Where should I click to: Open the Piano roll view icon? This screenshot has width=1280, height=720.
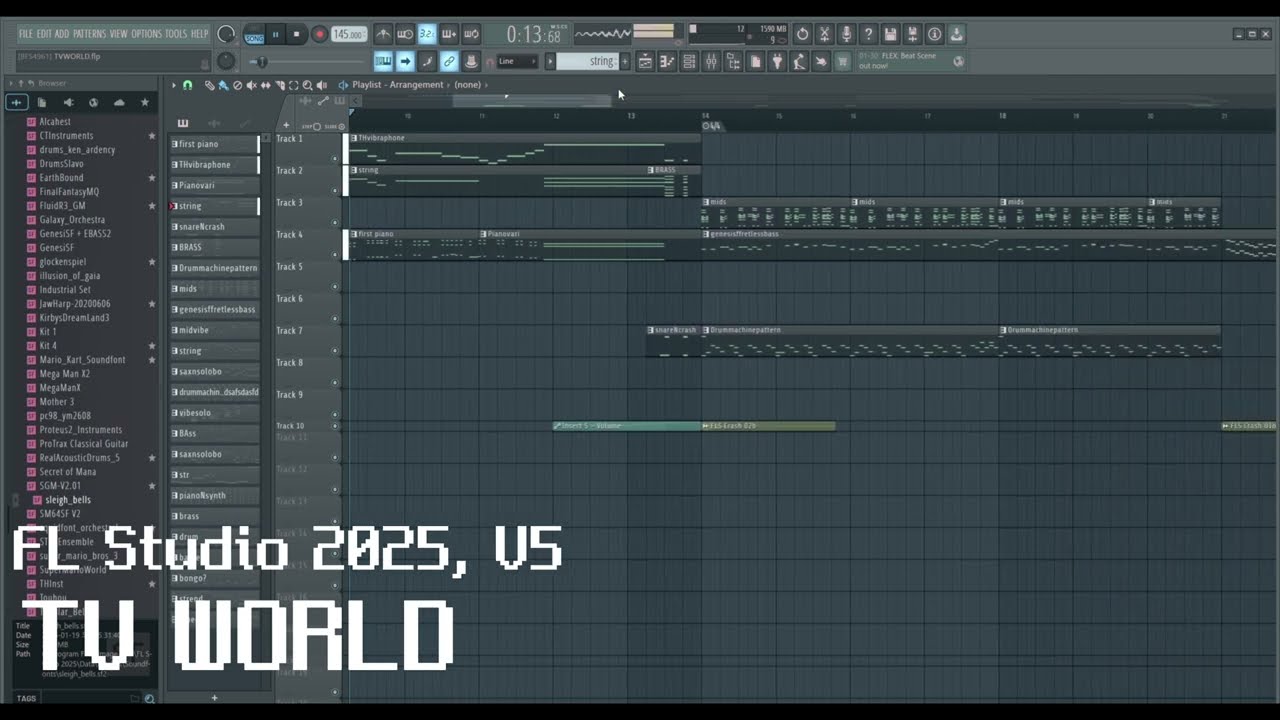point(667,62)
